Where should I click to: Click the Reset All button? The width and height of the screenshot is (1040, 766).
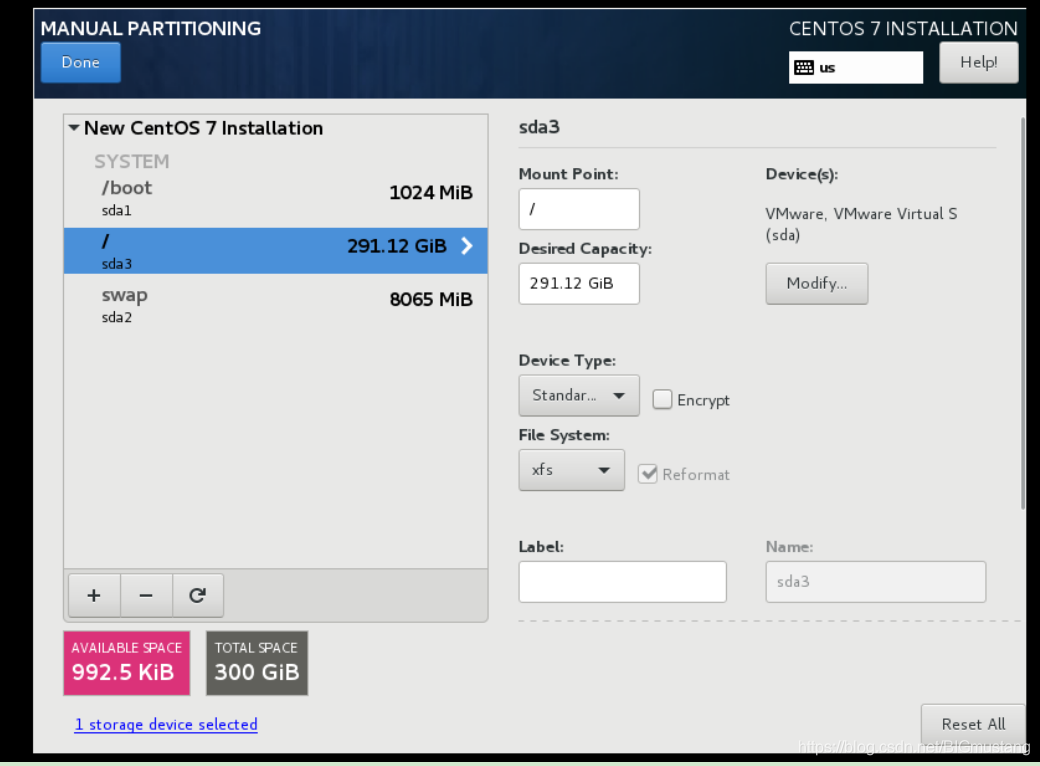pos(973,724)
